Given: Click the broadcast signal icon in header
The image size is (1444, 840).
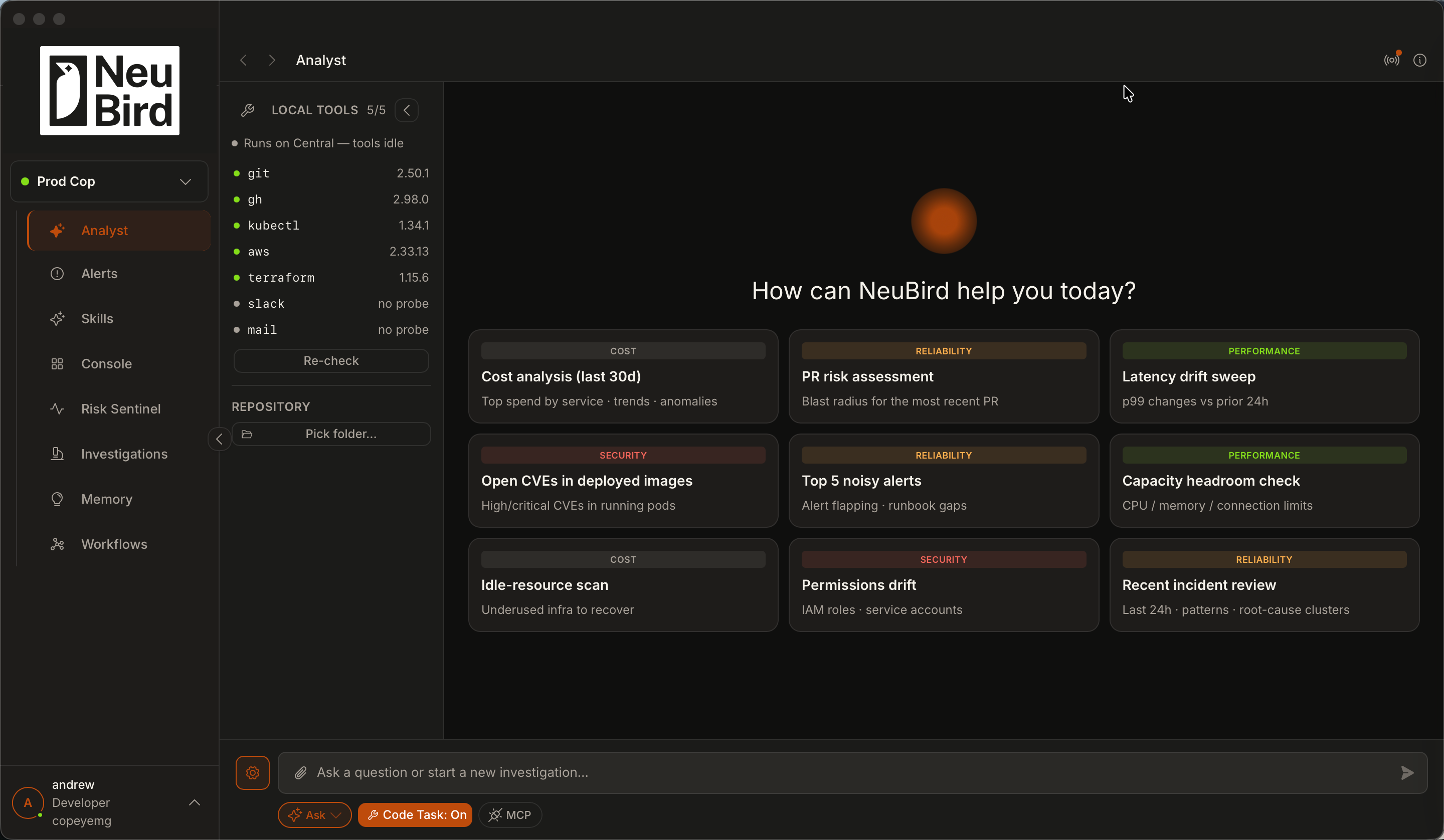Looking at the screenshot, I should (x=1391, y=60).
